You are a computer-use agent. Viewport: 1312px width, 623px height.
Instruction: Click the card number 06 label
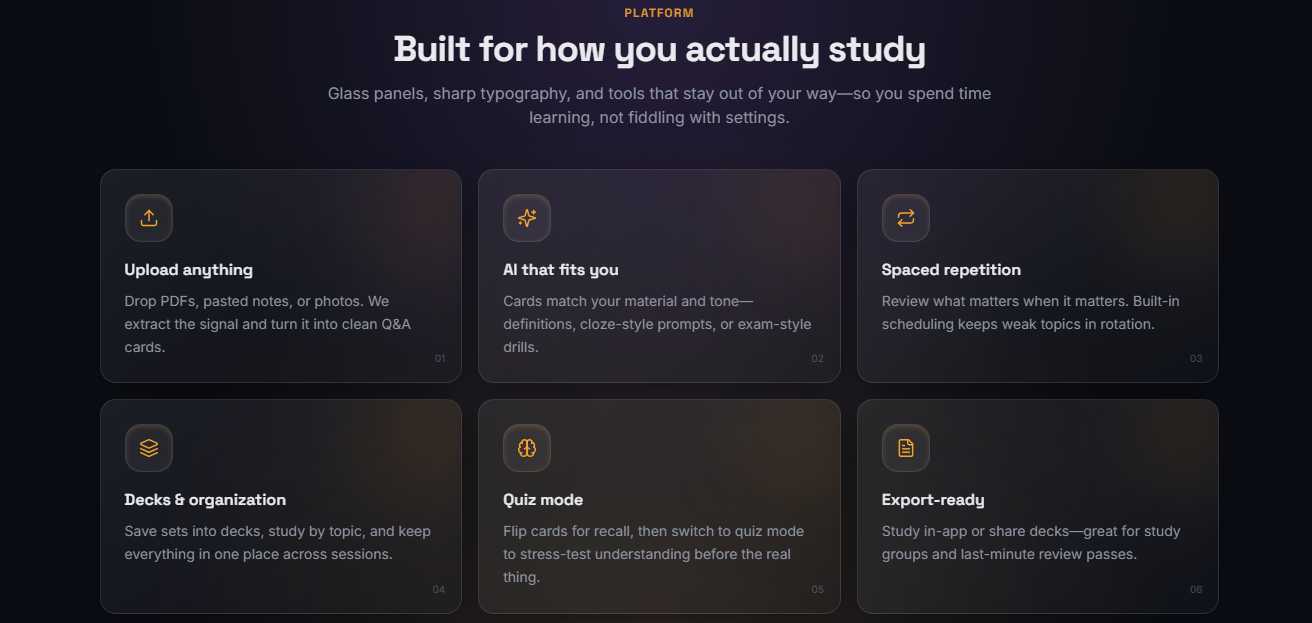(x=1196, y=589)
